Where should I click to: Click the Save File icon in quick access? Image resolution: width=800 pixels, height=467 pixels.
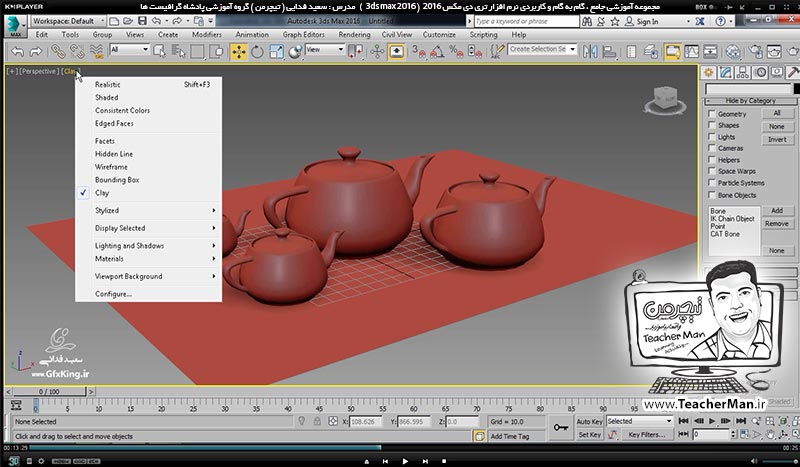pos(142,21)
